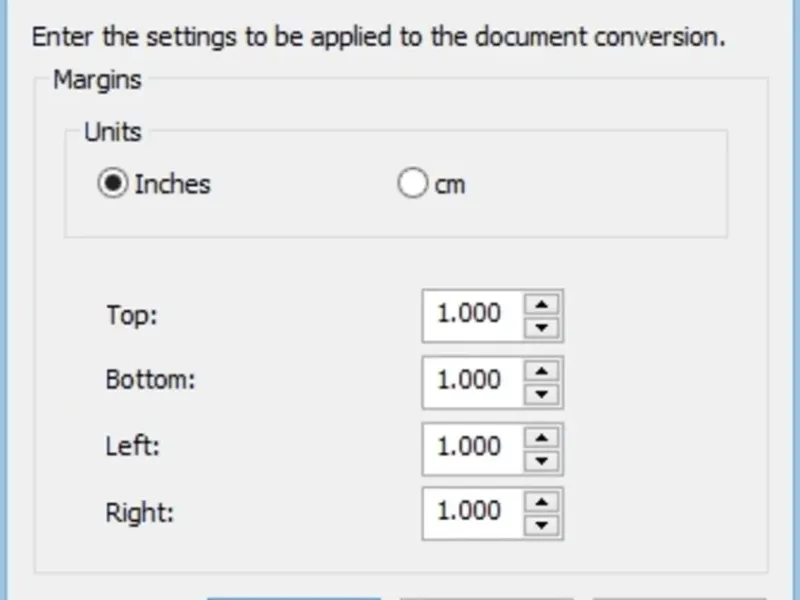Screen dimensions: 800x600
Task: Focus the Bottom margin value field
Action: [472, 381]
